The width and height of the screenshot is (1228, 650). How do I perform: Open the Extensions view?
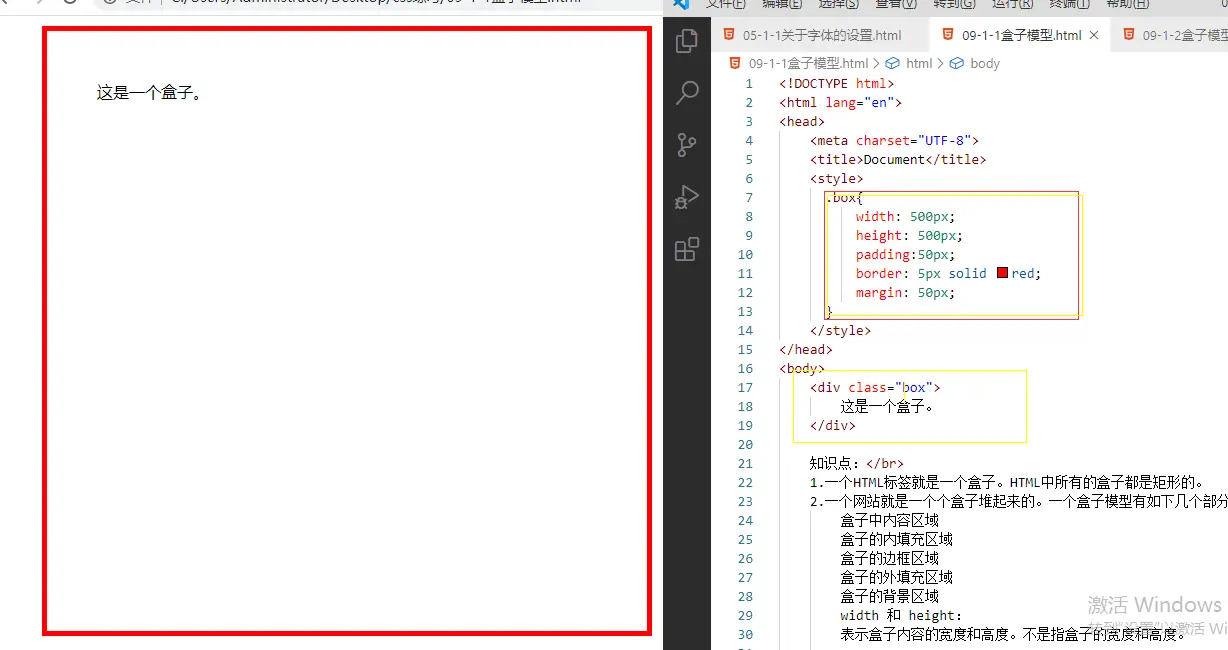pos(687,249)
